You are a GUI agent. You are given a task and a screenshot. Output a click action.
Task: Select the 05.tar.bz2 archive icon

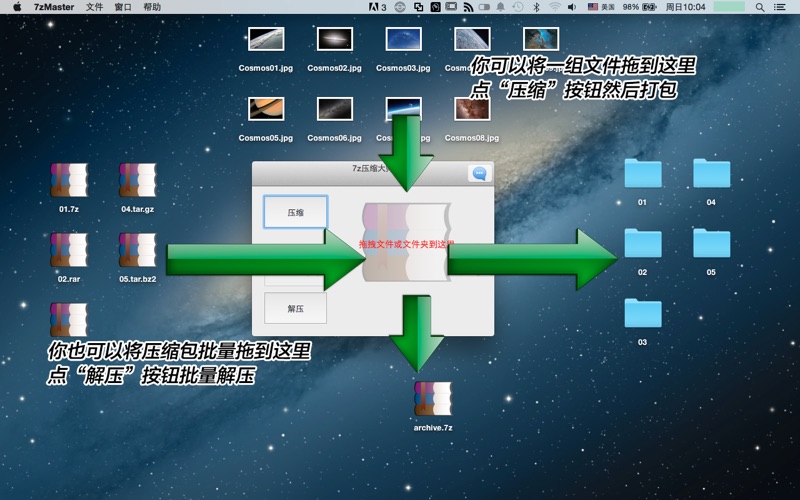point(138,250)
